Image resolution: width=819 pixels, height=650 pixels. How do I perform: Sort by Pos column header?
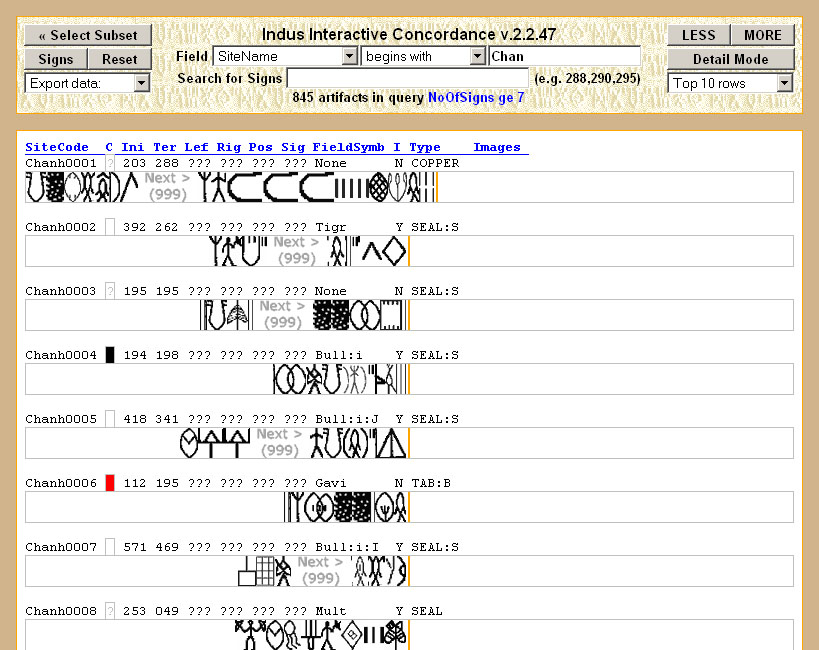[x=260, y=147]
